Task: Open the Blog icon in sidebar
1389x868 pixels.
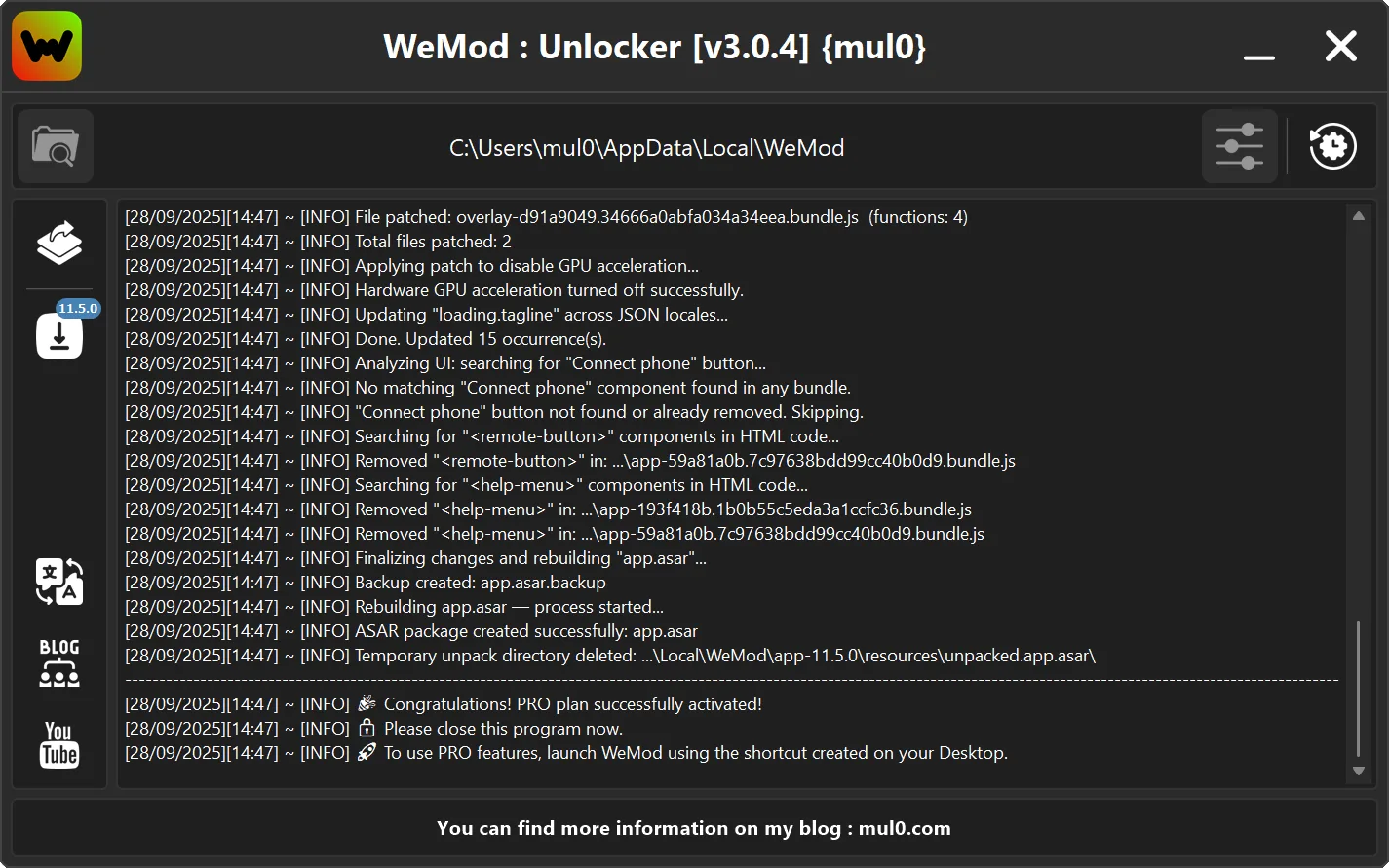Action: click(x=59, y=662)
